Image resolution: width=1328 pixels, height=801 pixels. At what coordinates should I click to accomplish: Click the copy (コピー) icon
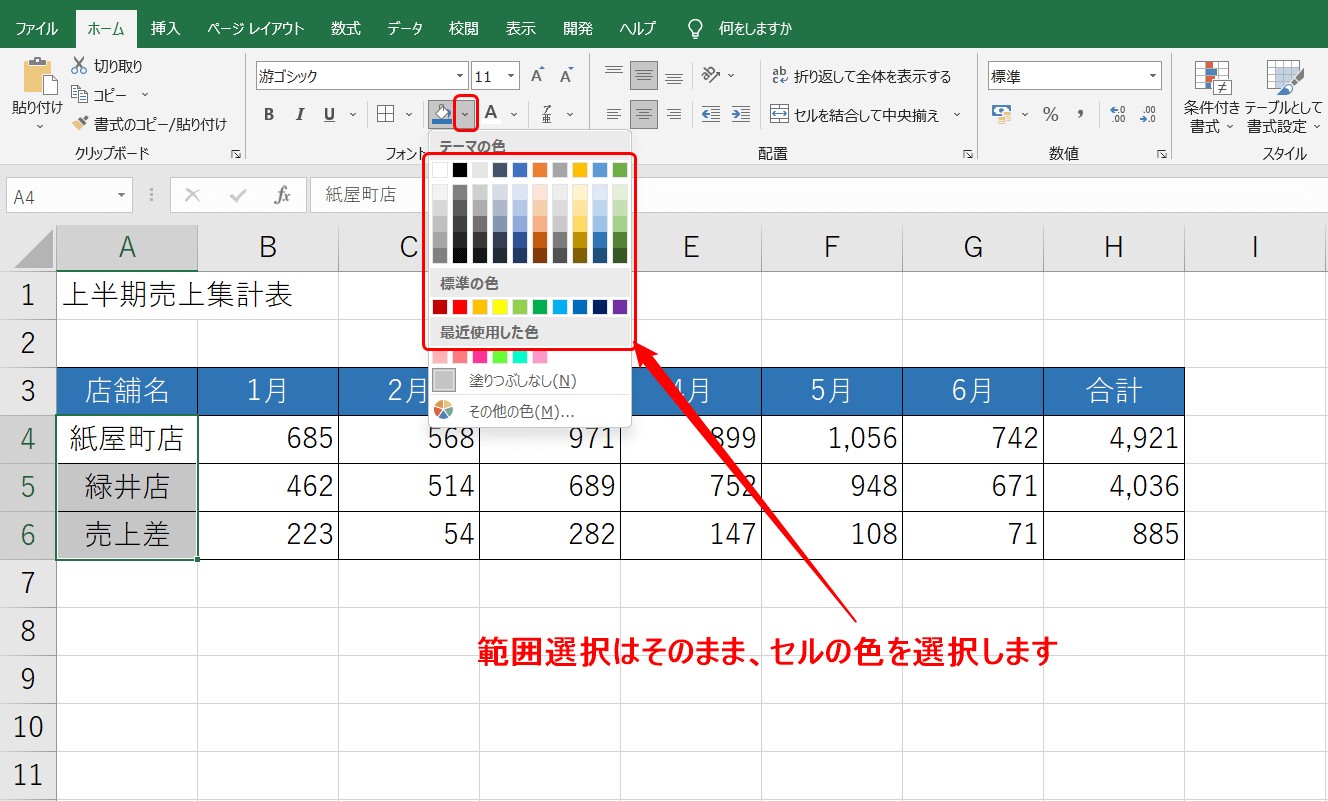pyautogui.click(x=80, y=95)
